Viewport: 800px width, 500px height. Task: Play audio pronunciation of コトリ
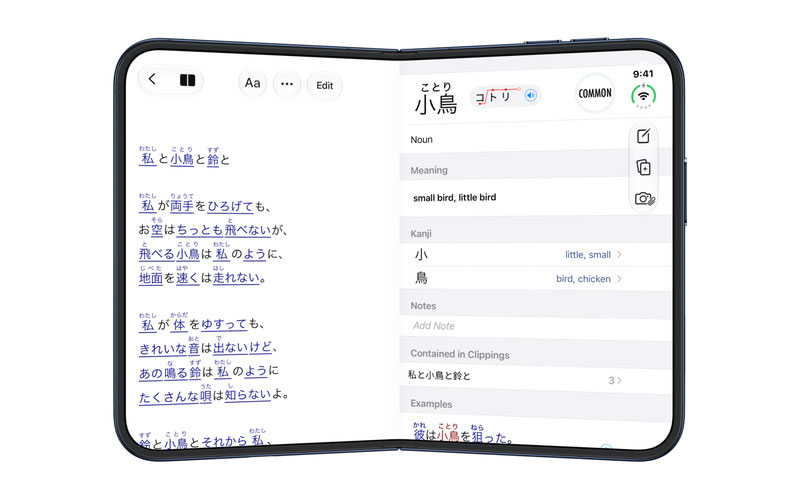pyautogui.click(x=531, y=95)
